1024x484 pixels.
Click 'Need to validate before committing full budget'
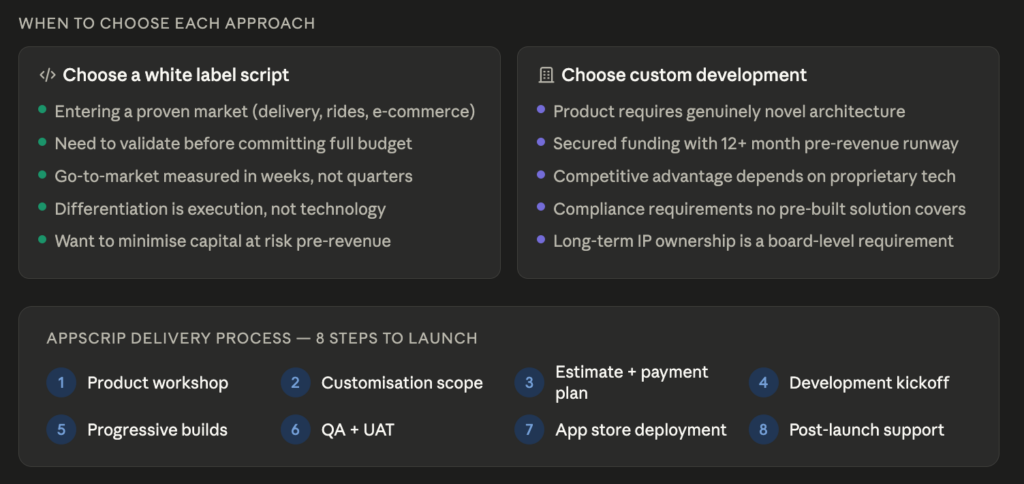pyautogui.click(x=233, y=144)
